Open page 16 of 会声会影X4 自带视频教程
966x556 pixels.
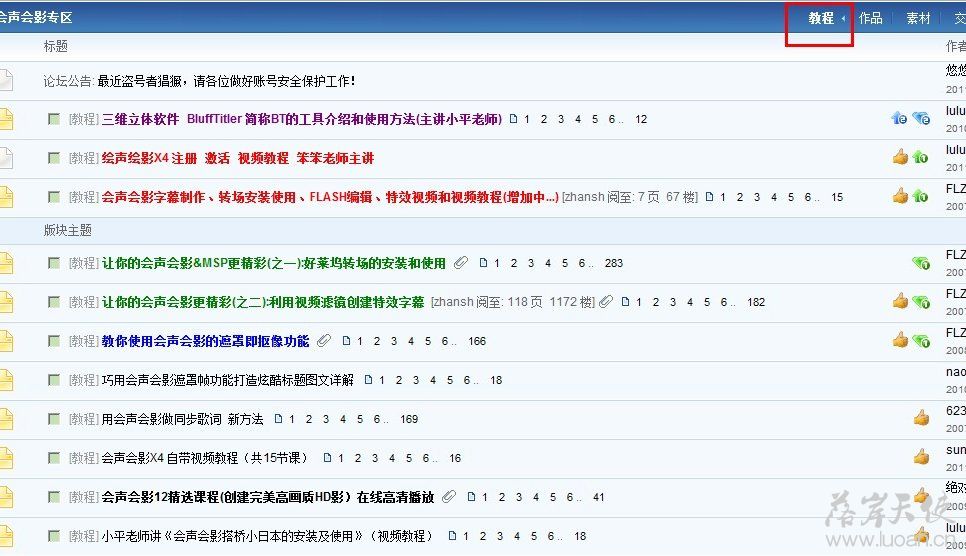[455, 458]
